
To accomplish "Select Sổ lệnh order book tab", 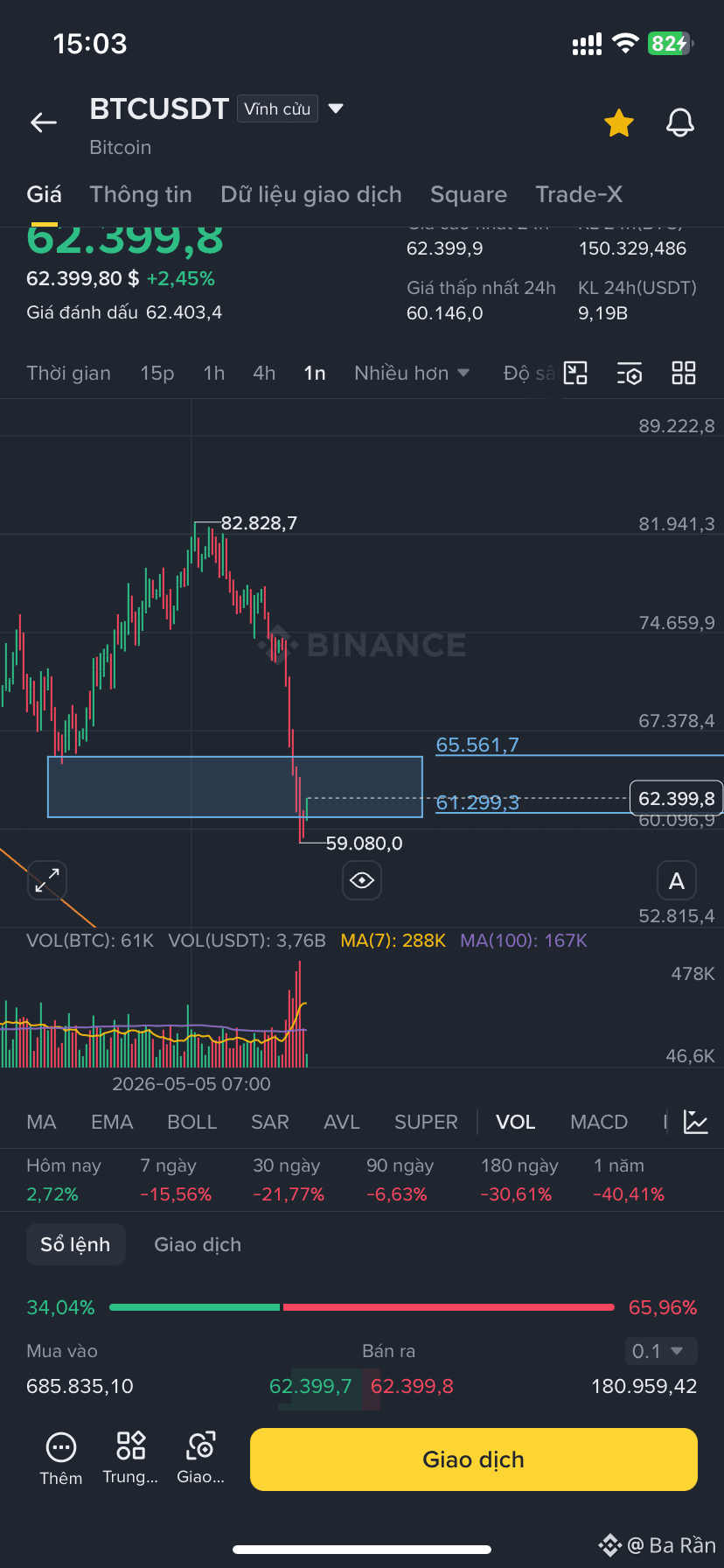I will [x=75, y=1244].
